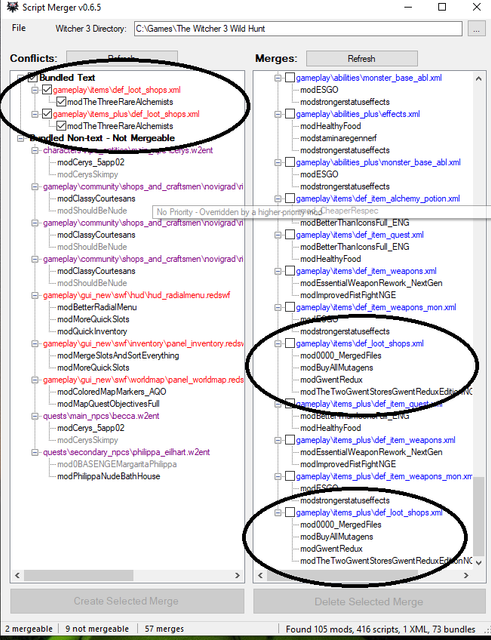491x640 pixels.
Task: Collapse the items\def_item_weapons.xml merge node
Action: [278, 271]
